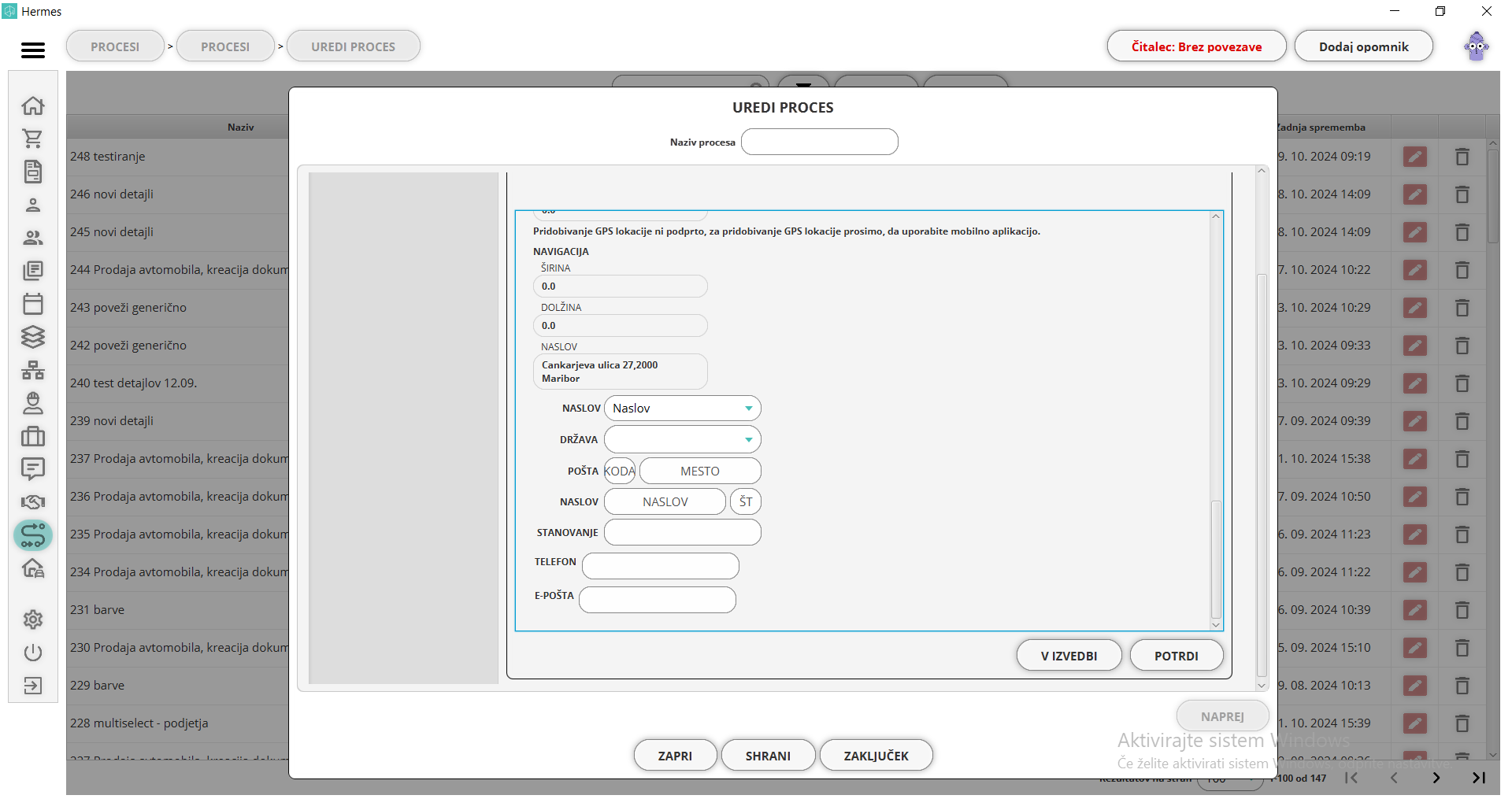1512x810 pixels.
Task: Delete the 248 testiranje row with trash icon
Action: (x=1462, y=157)
